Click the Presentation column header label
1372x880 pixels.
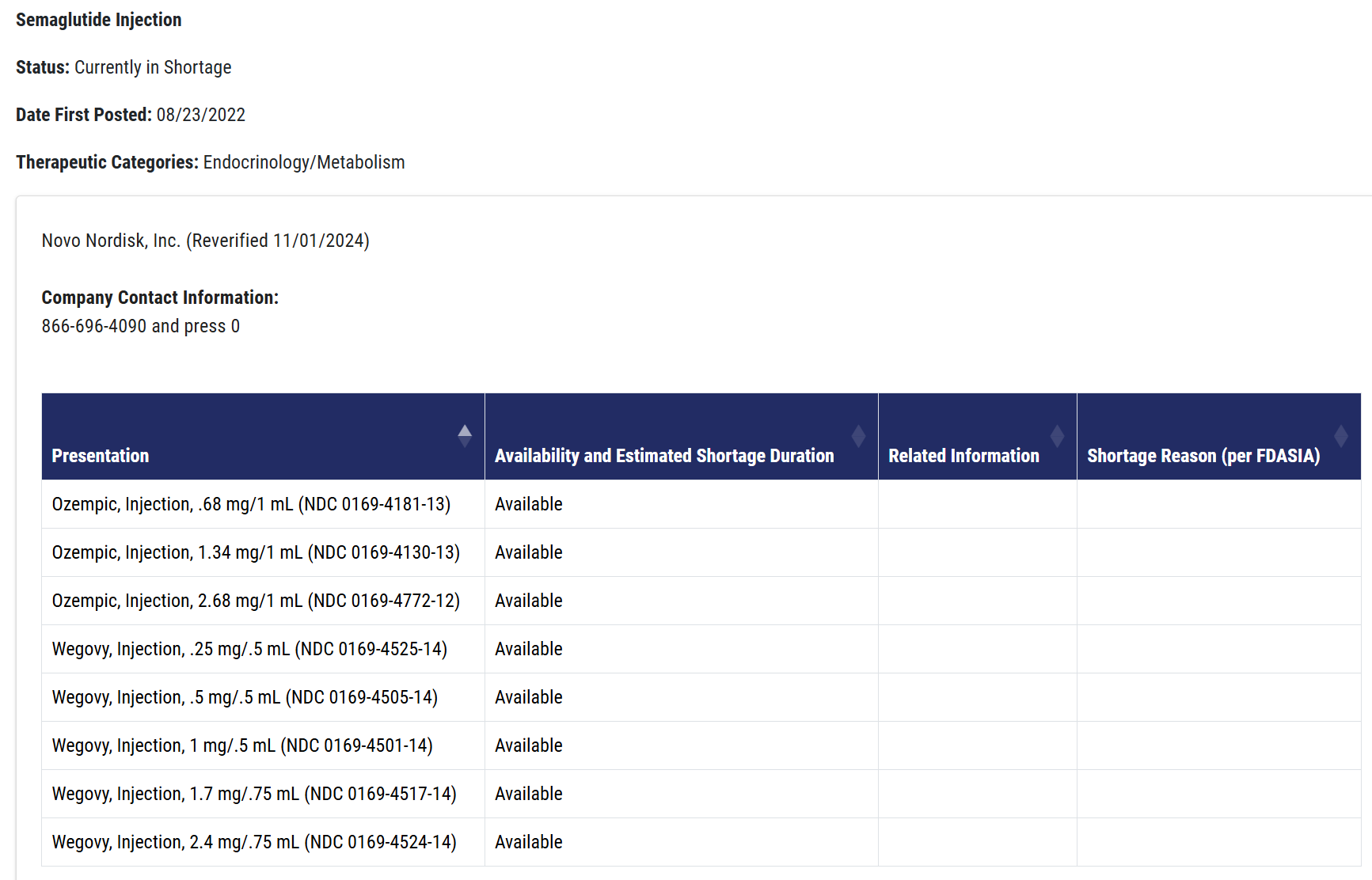click(x=101, y=456)
